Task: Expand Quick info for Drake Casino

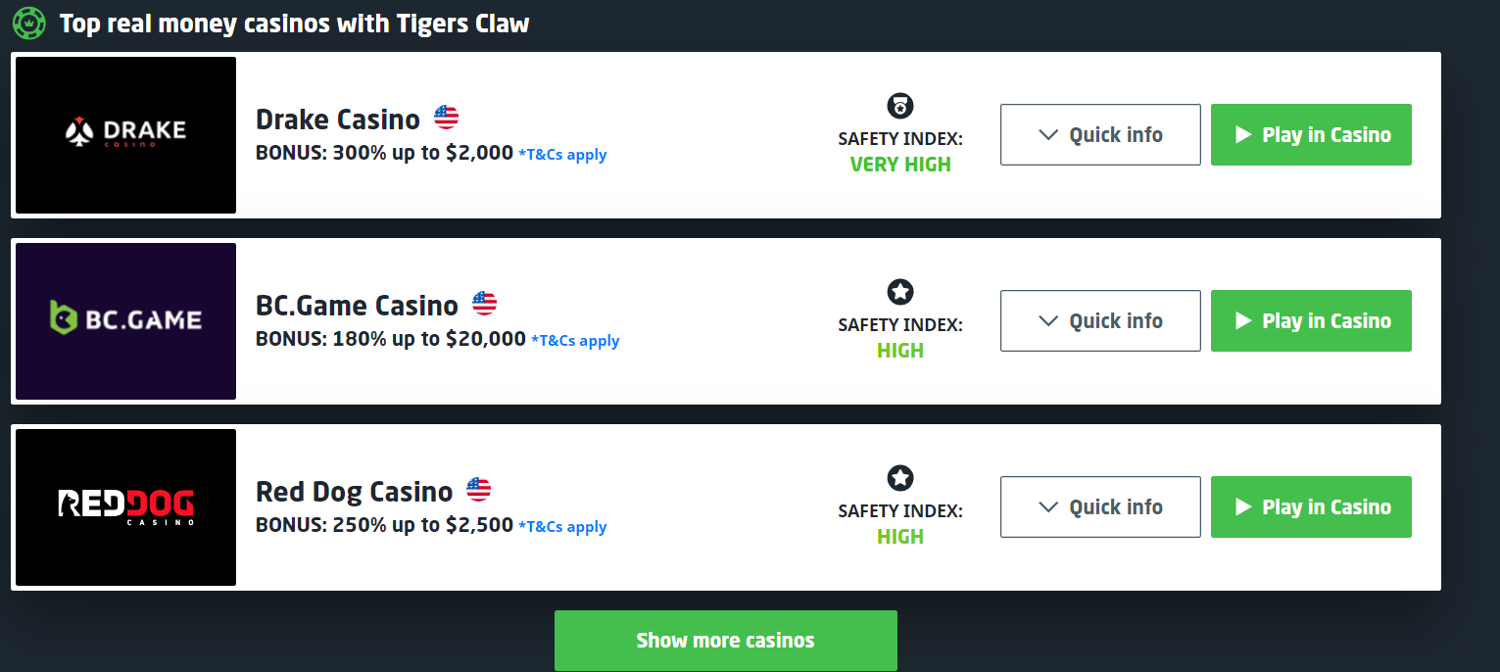Action: (1100, 135)
